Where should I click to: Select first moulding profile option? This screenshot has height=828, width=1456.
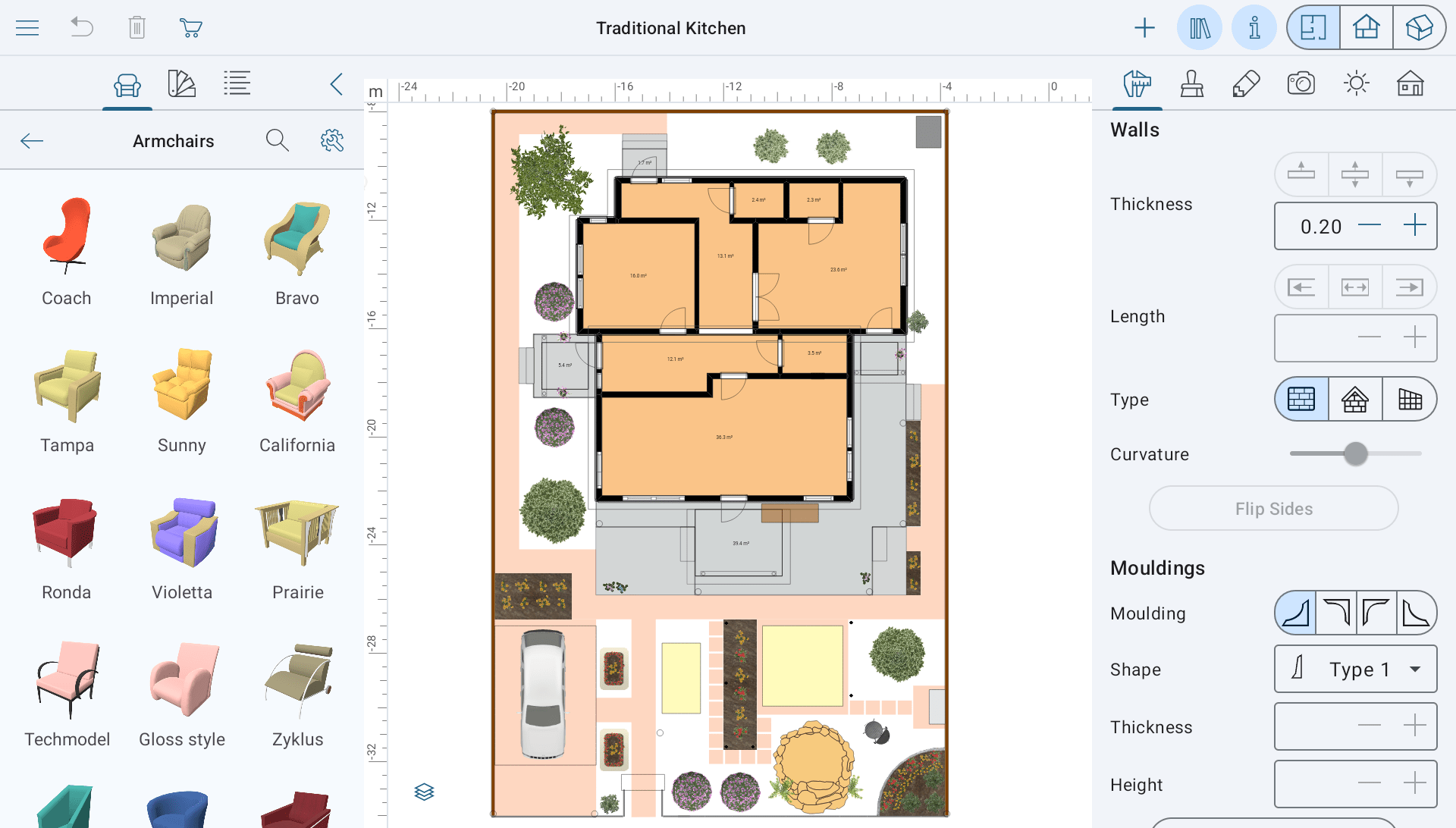(x=1295, y=613)
